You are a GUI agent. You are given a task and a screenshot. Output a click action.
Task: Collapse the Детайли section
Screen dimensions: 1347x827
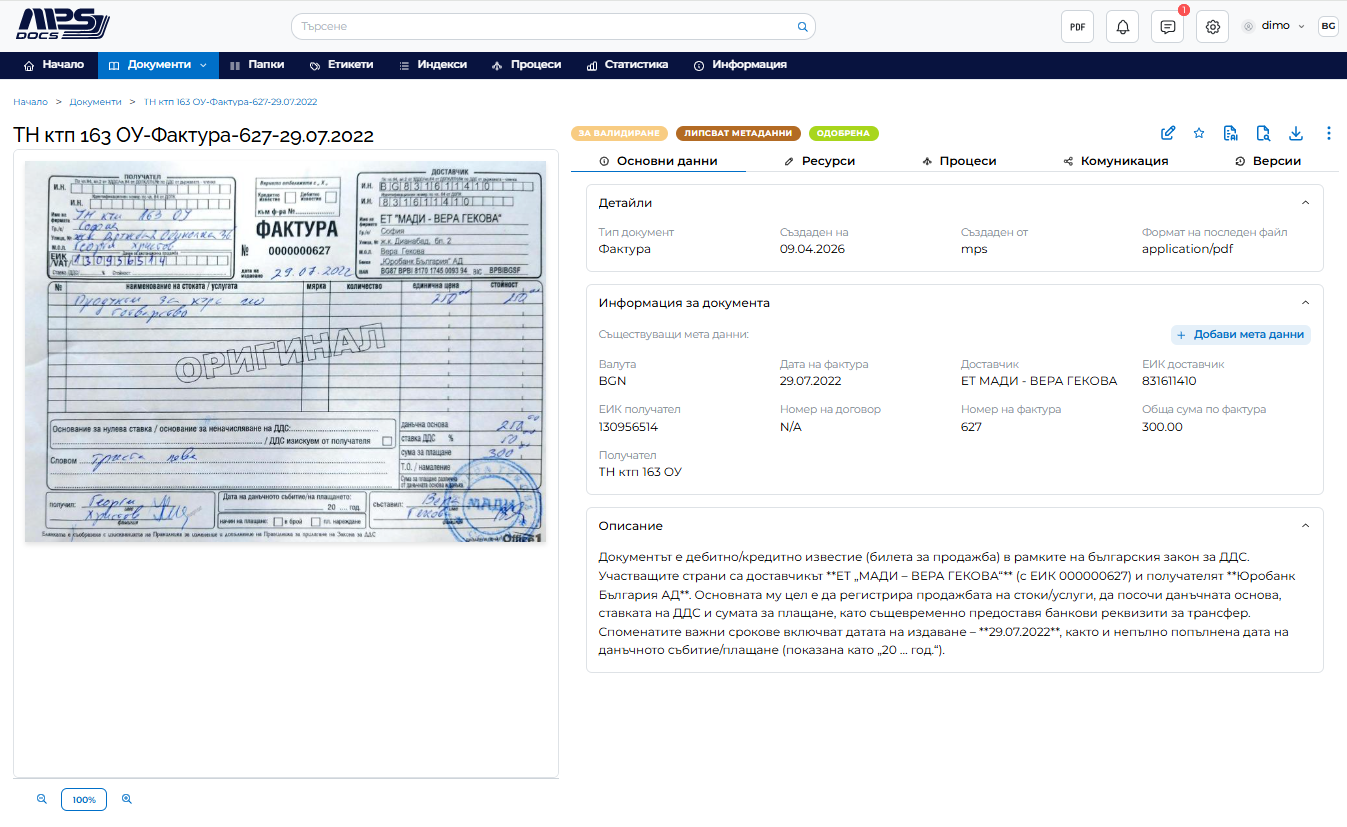[1305, 203]
